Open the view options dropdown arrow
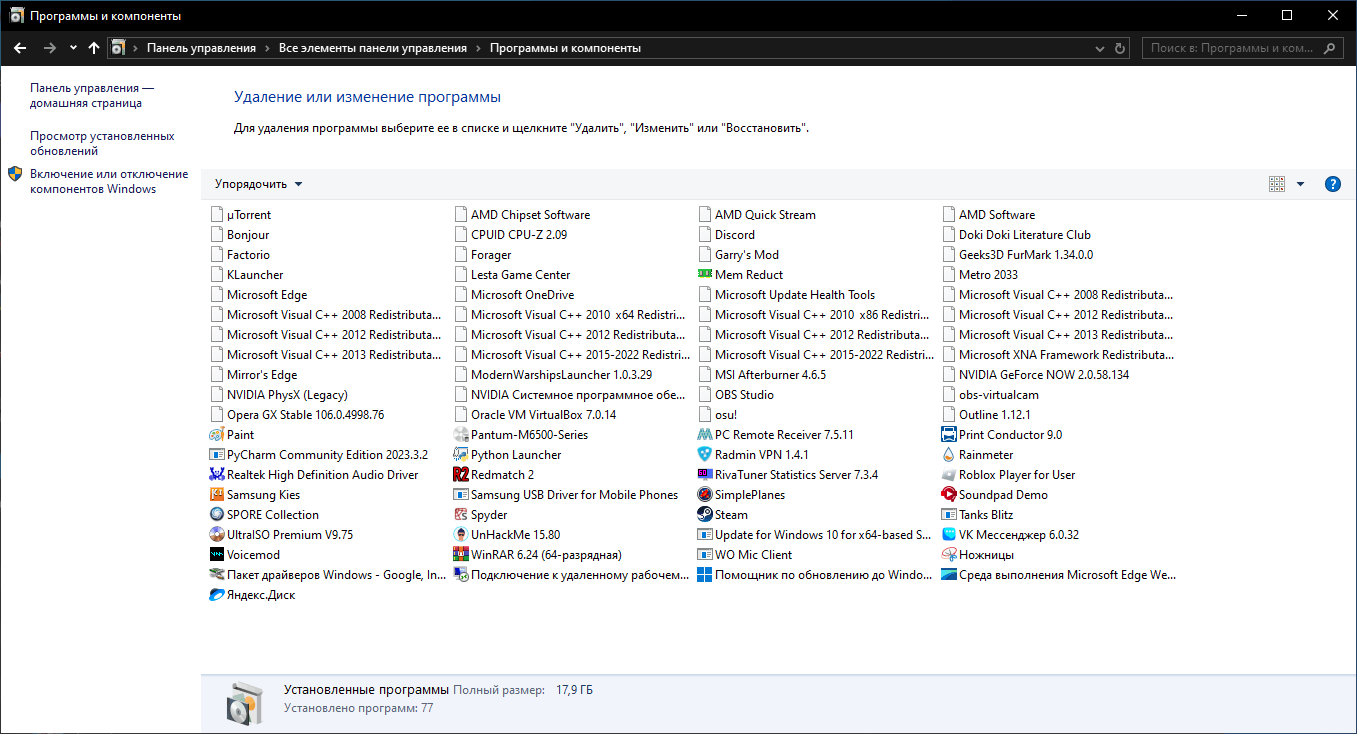Image resolution: width=1357 pixels, height=734 pixels. [1300, 184]
